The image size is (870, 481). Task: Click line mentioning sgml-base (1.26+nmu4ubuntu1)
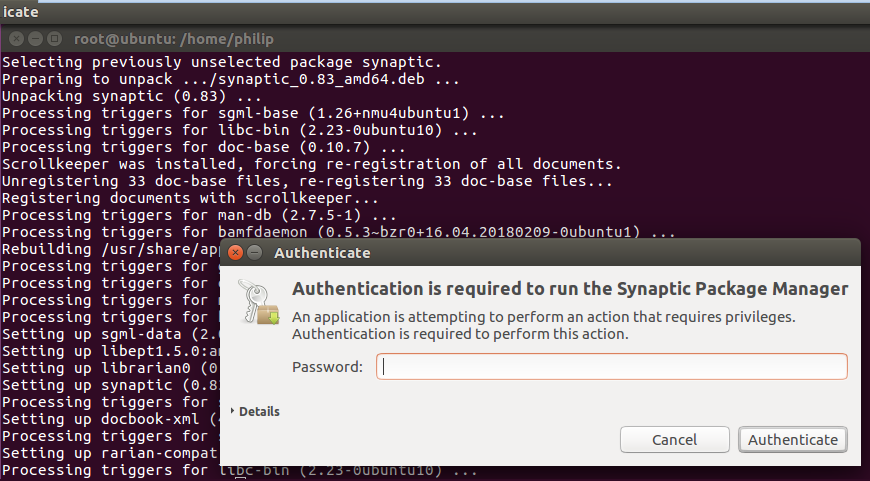(253, 113)
